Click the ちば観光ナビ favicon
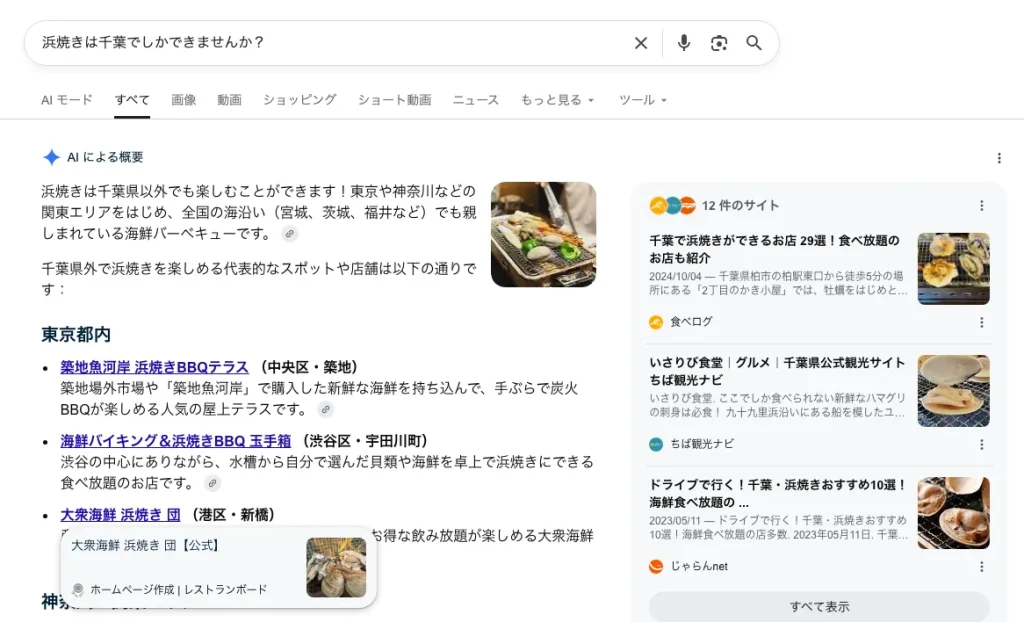The image size is (1024, 622). pos(656,444)
